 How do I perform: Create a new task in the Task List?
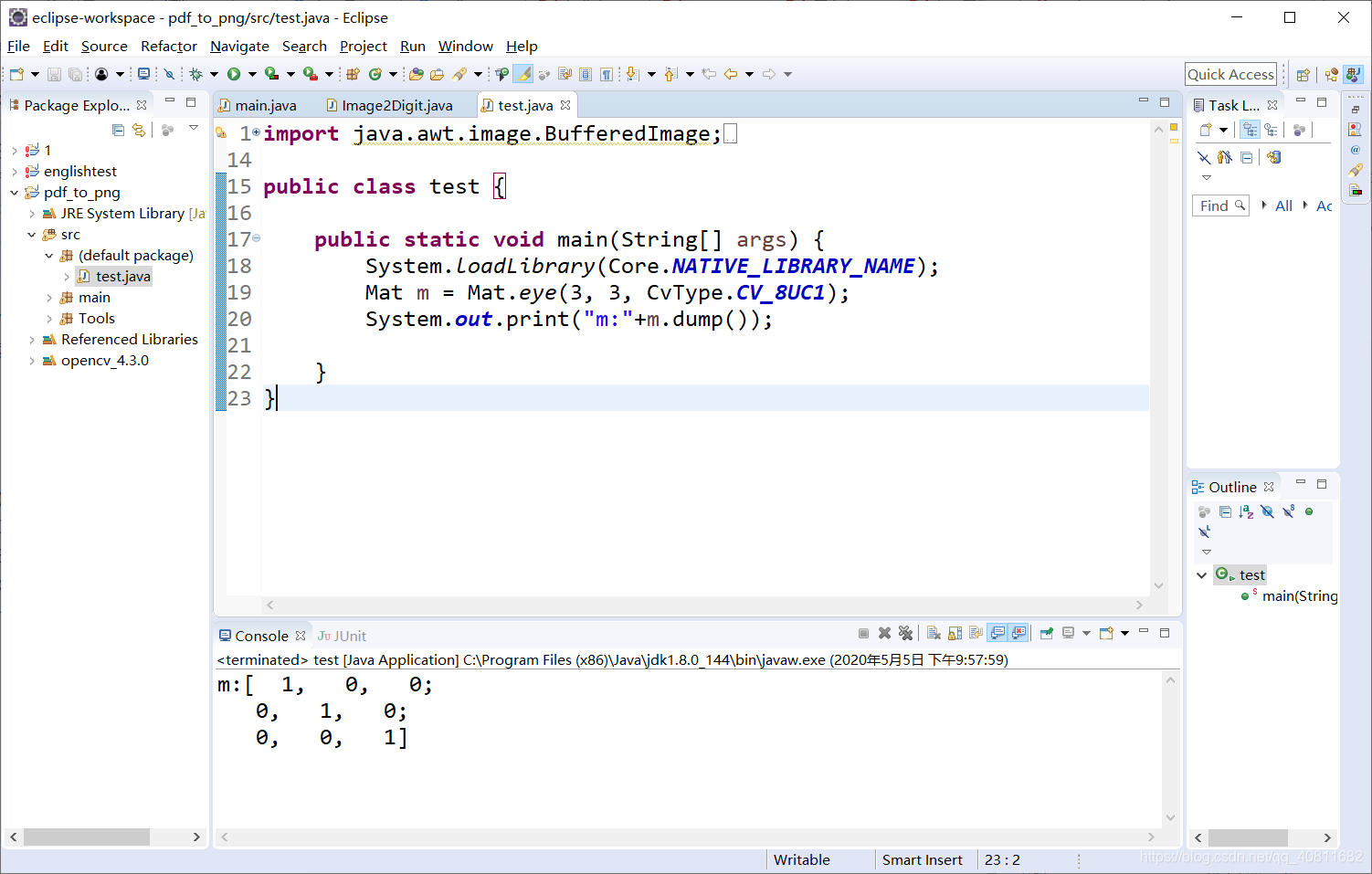pos(1207,129)
